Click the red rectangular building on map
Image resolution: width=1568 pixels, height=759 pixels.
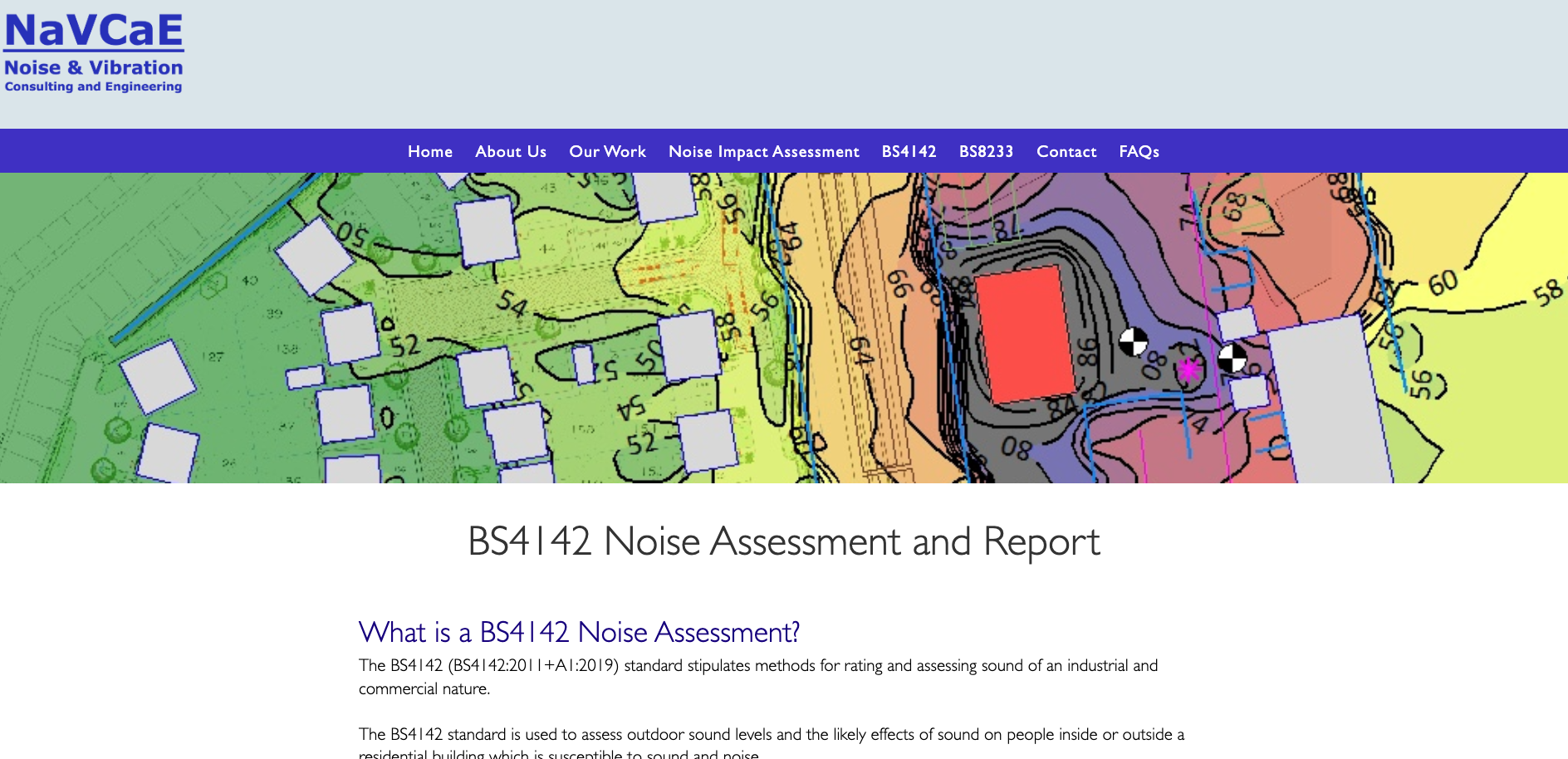[x=1026, y=334]
